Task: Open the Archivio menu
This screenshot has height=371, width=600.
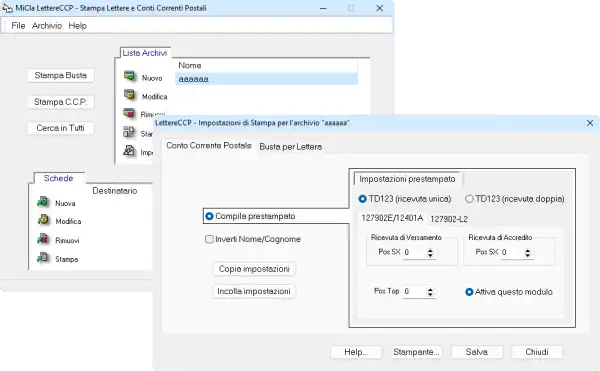Action: point(47,26)
